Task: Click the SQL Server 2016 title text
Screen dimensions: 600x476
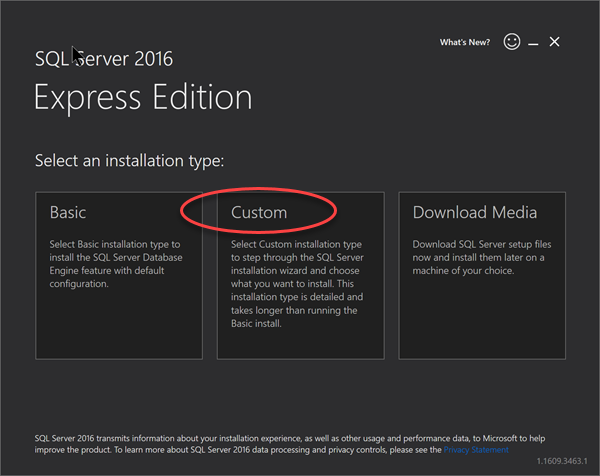Action: [104, 59]
